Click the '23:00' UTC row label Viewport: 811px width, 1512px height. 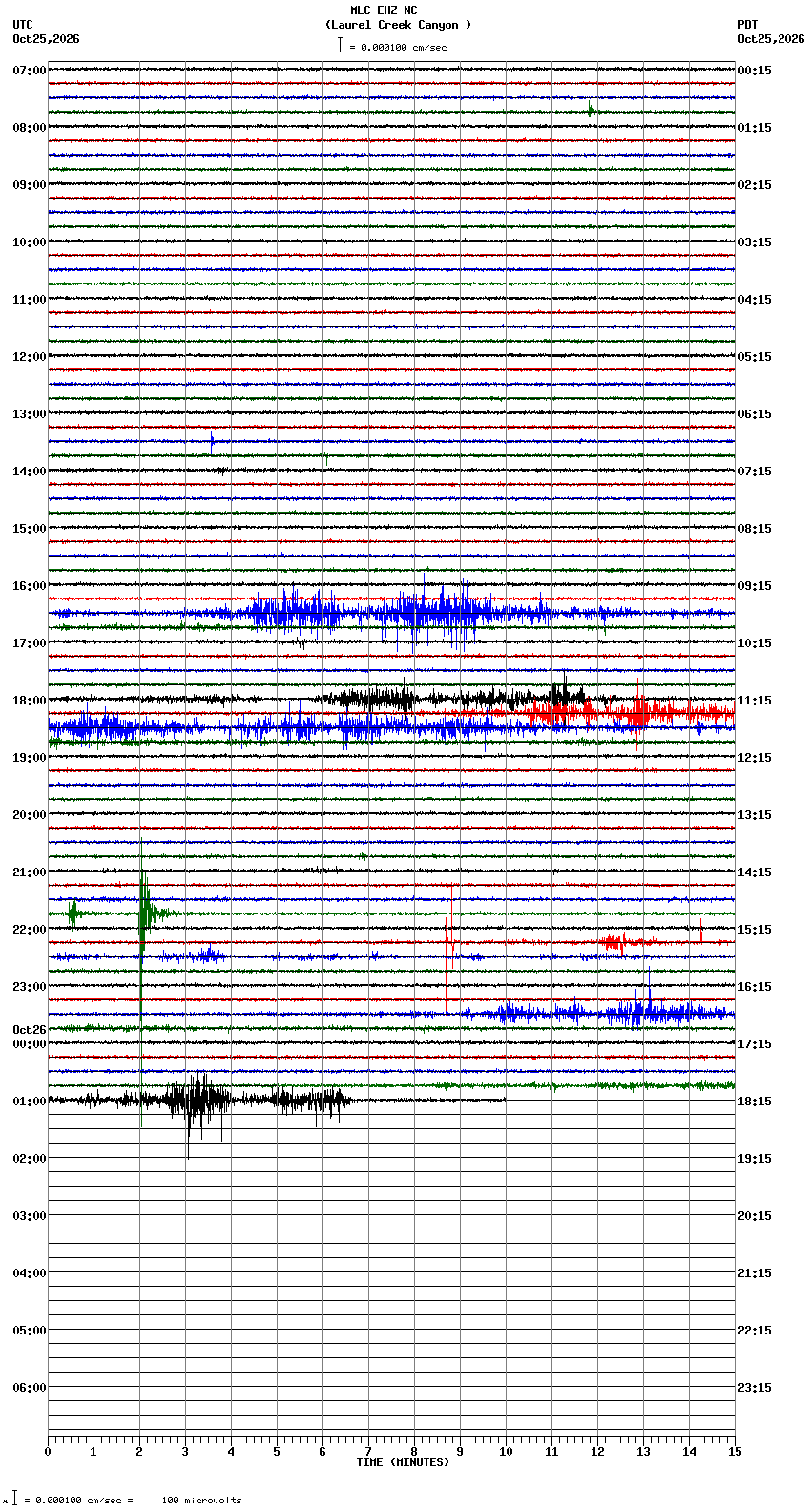point(30,987)
